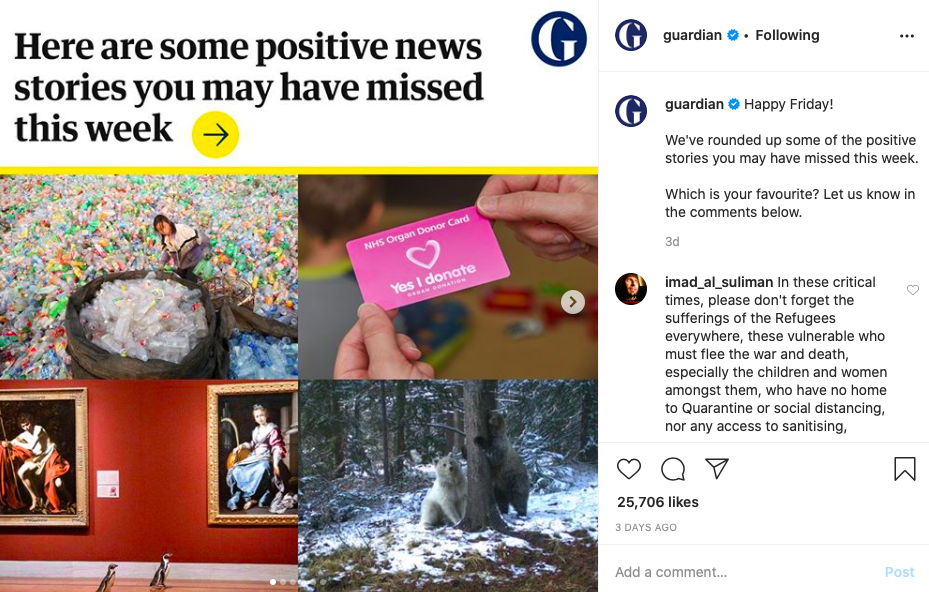Click the yellow arrow circle in headline
This screenshot has height=592, width=929.
coord(215,135)
